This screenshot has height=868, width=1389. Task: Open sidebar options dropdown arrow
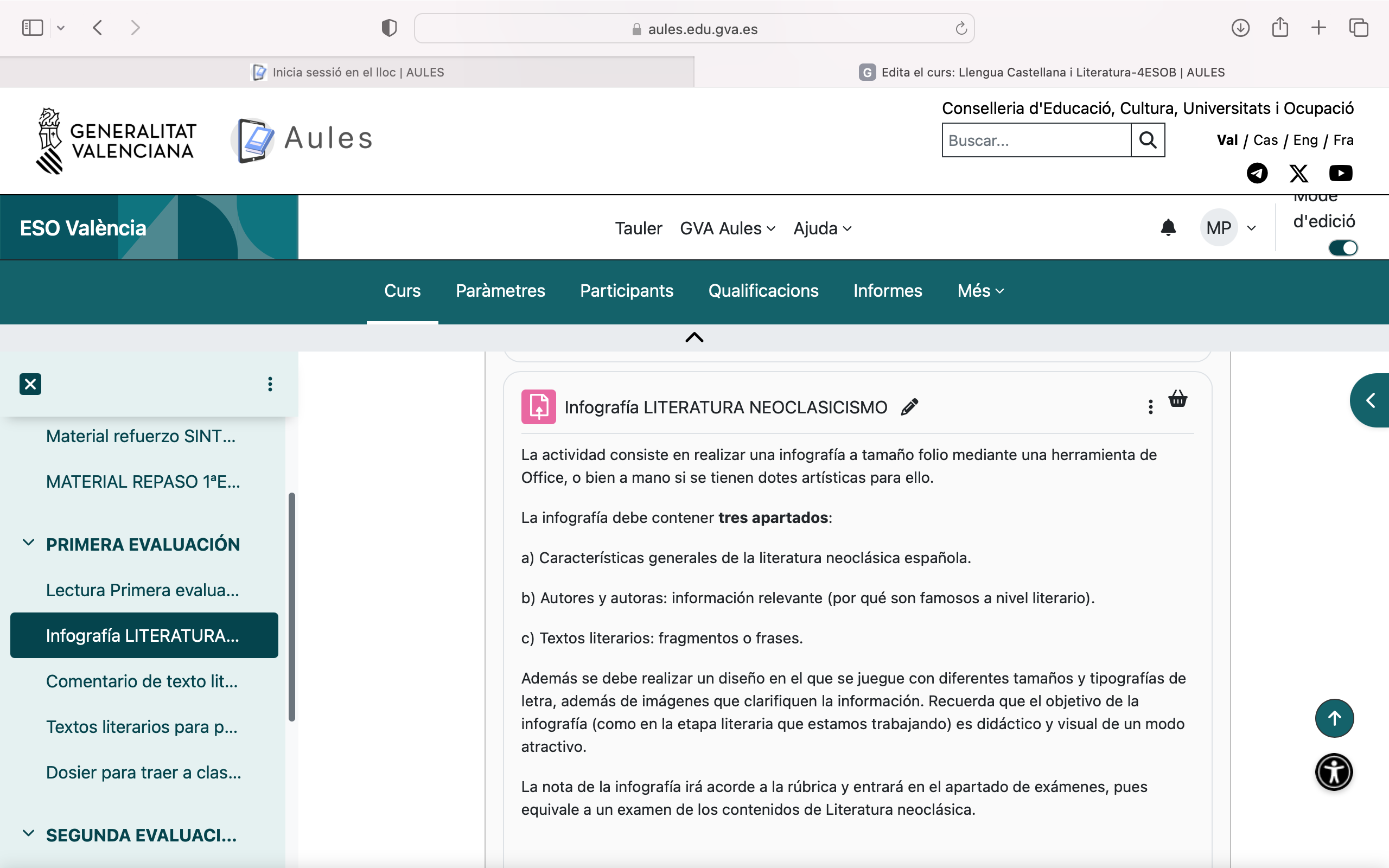tap(61, 28)
